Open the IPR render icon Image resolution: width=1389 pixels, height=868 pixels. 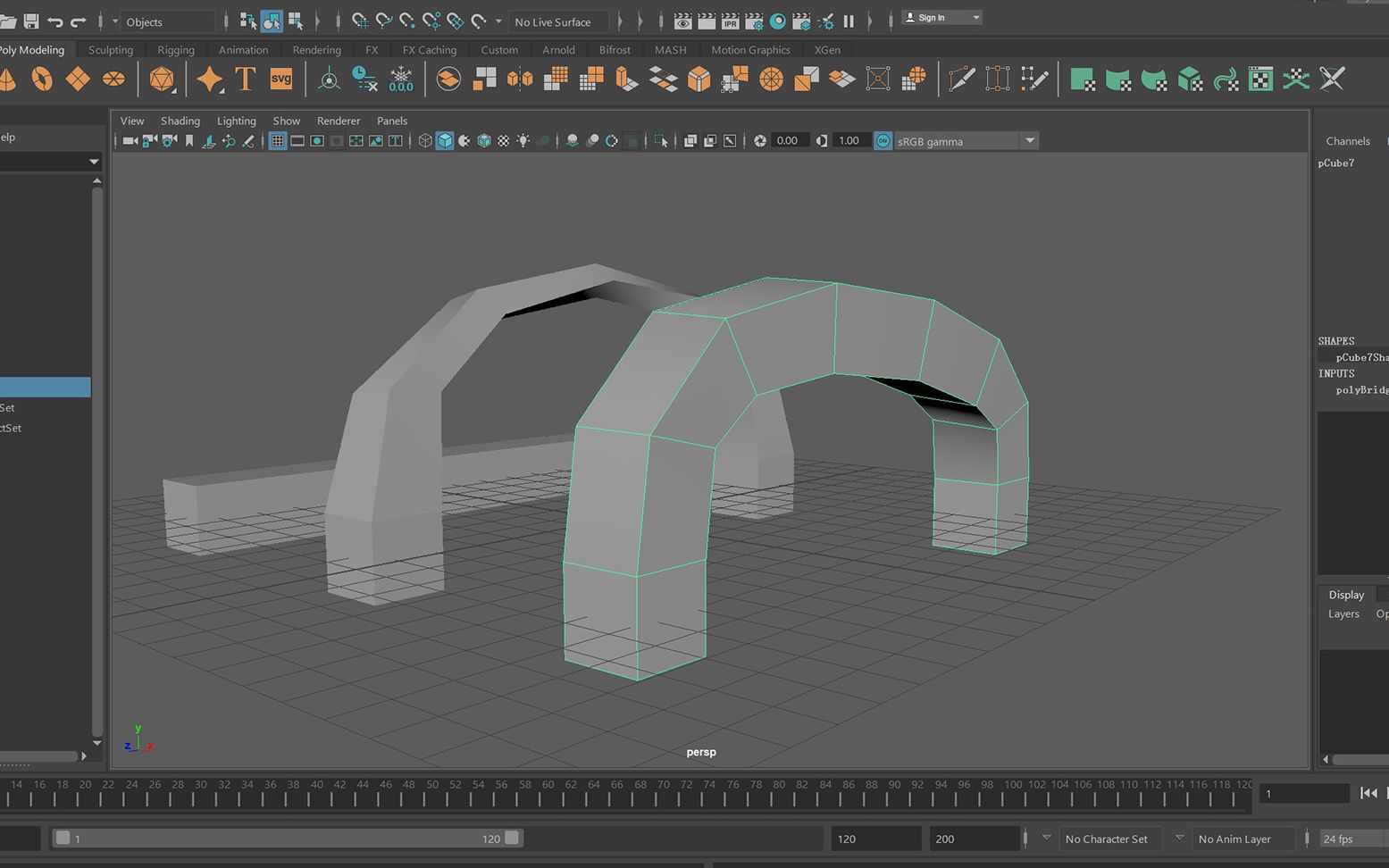(730, 21)
